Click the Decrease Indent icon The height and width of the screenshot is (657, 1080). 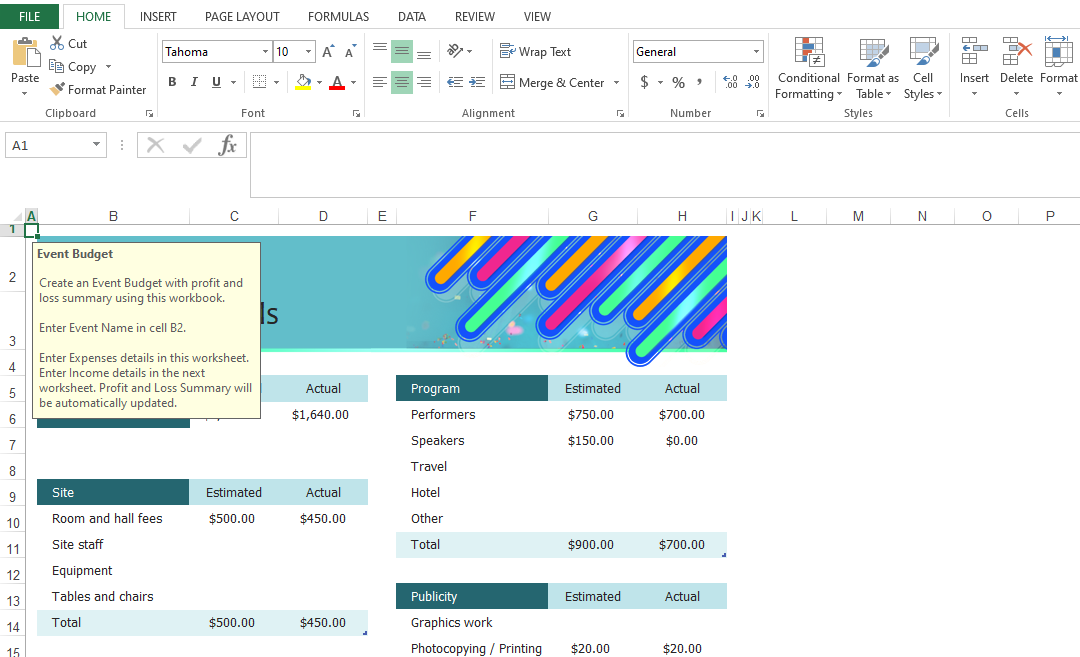pyautogui.click(x=455, y=82)
